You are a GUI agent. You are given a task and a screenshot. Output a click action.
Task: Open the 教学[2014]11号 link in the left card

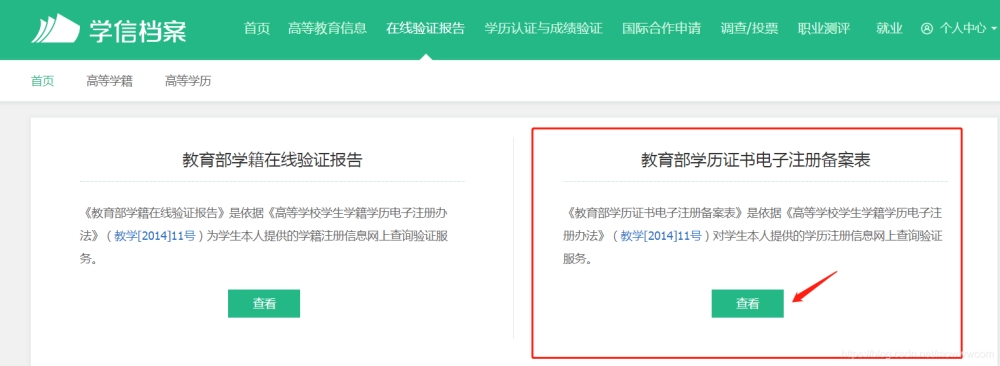[x=155, y=235]
